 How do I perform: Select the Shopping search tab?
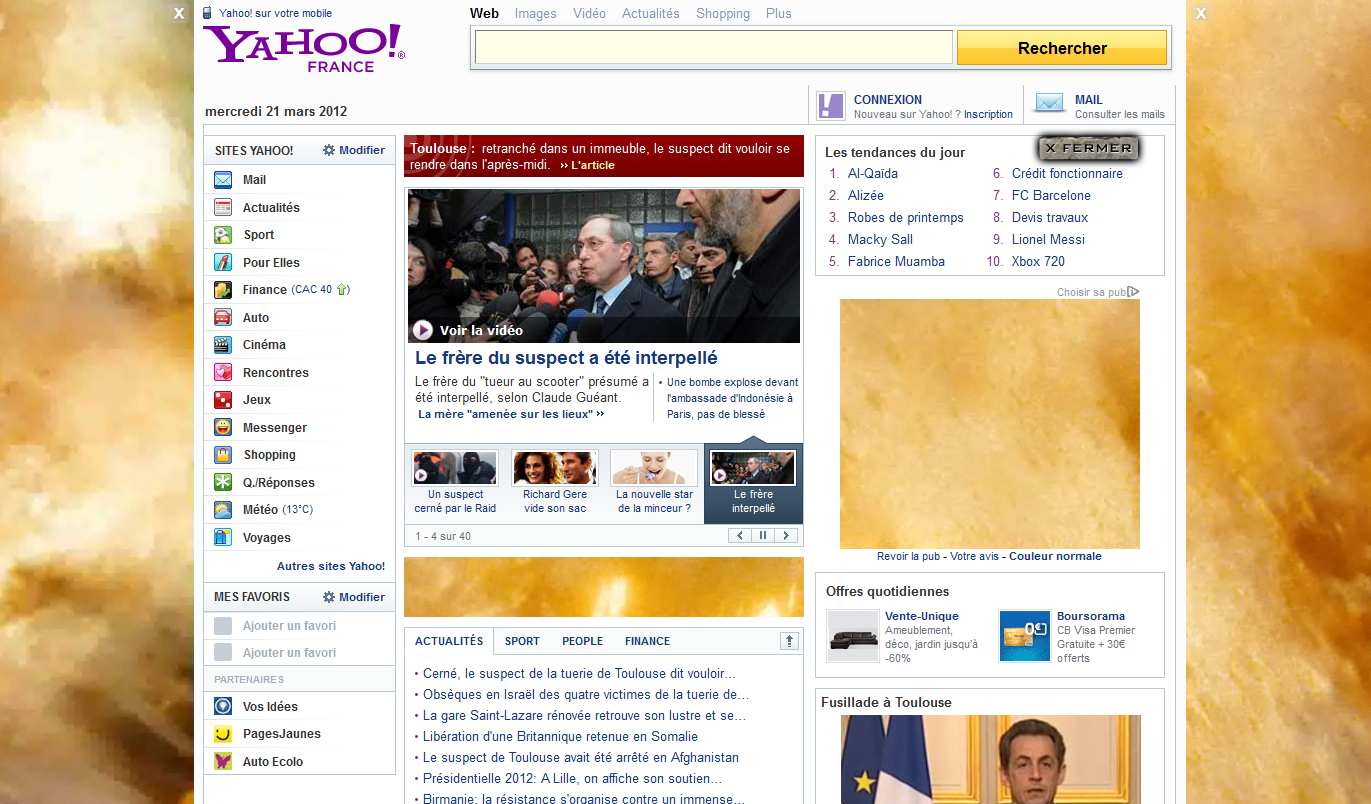click(x=723, y=14)
